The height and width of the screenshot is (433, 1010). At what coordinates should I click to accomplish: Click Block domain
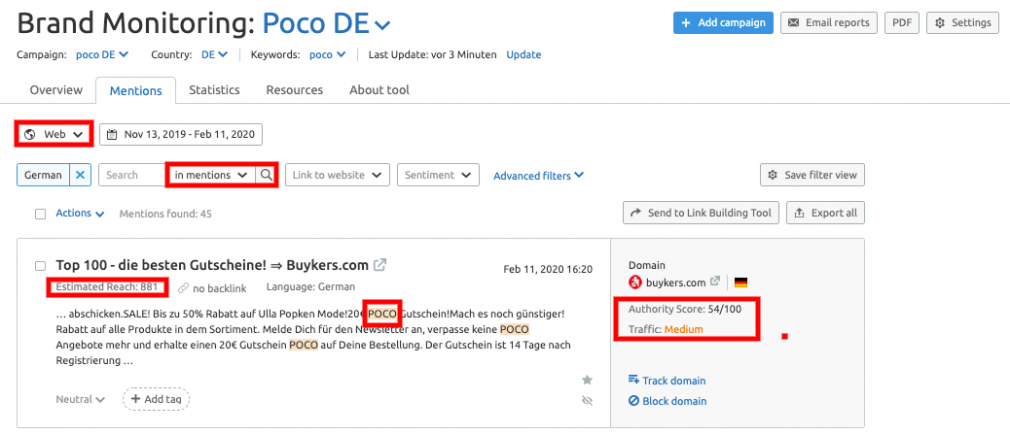(667, 401)
